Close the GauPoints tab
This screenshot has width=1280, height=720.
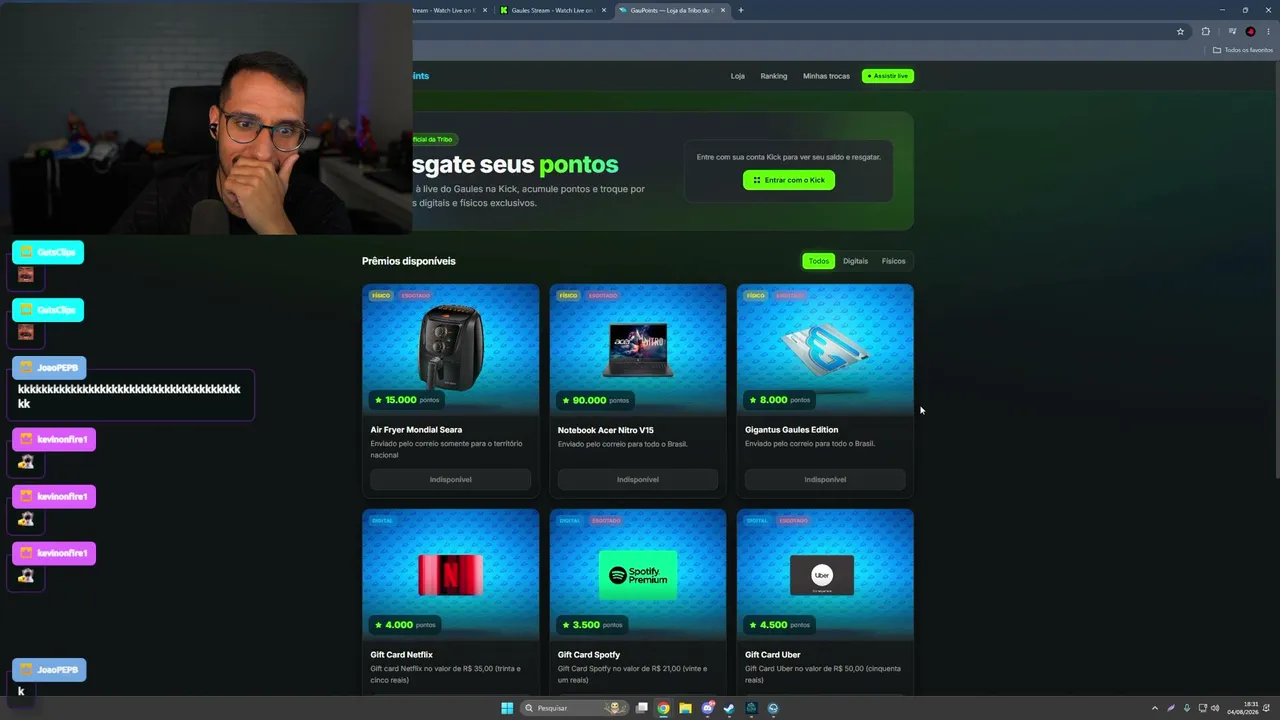pyautogui.click(x=723, y=10)
